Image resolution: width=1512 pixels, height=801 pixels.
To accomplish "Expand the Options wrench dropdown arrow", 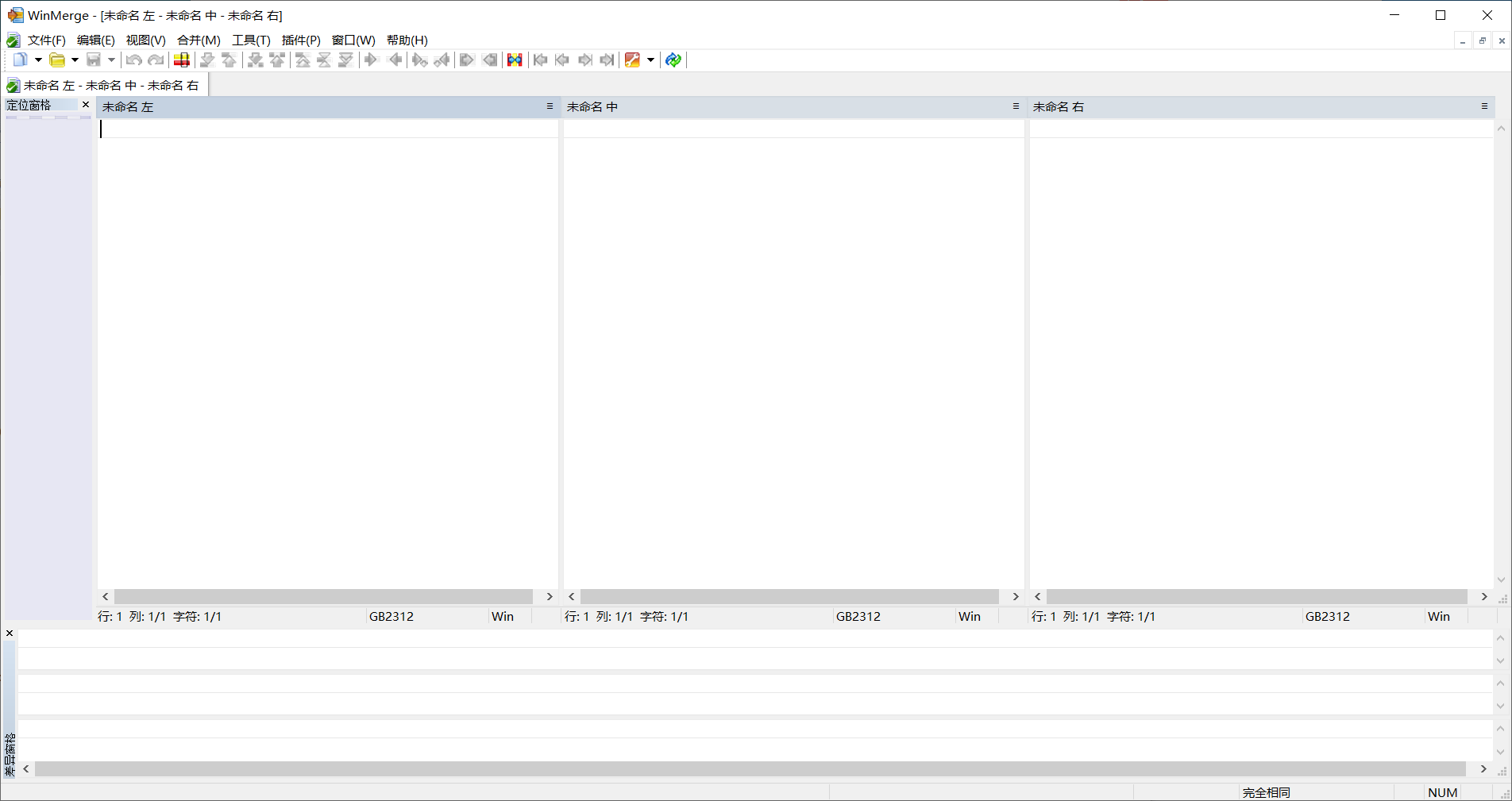I will pyautogui.click(x=650, y=60).
